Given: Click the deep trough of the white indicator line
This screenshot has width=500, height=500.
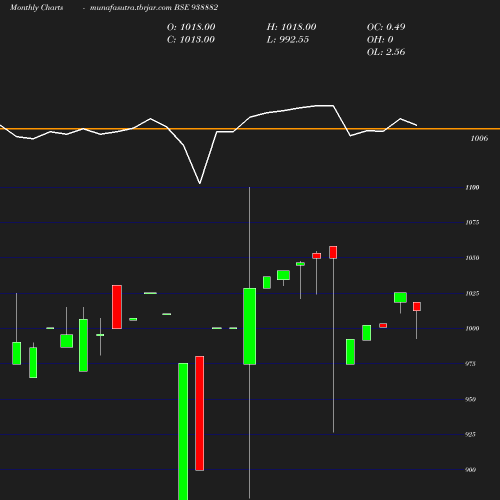Looking at the screenshot, I should pyautogui.click(x=200, y=183).
